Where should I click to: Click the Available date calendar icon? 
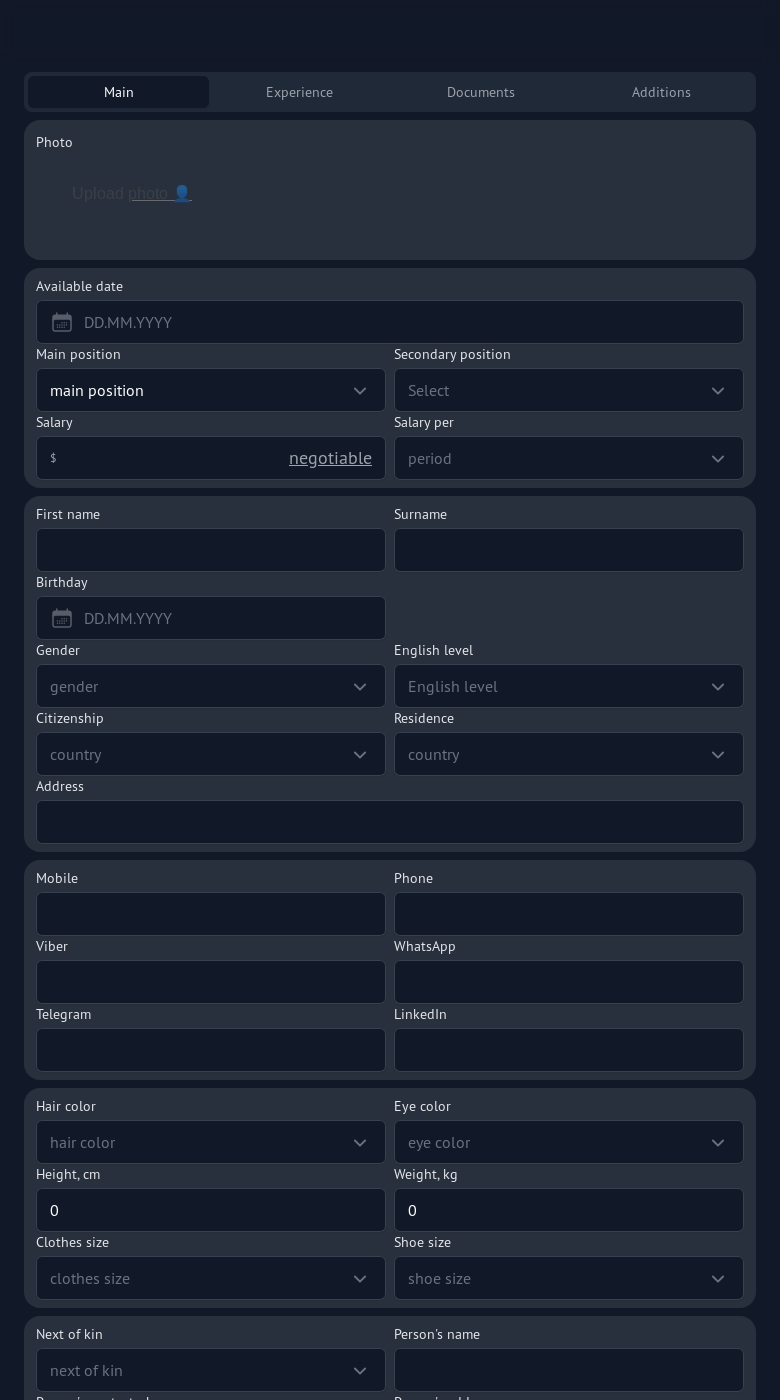tap(62, 322)
